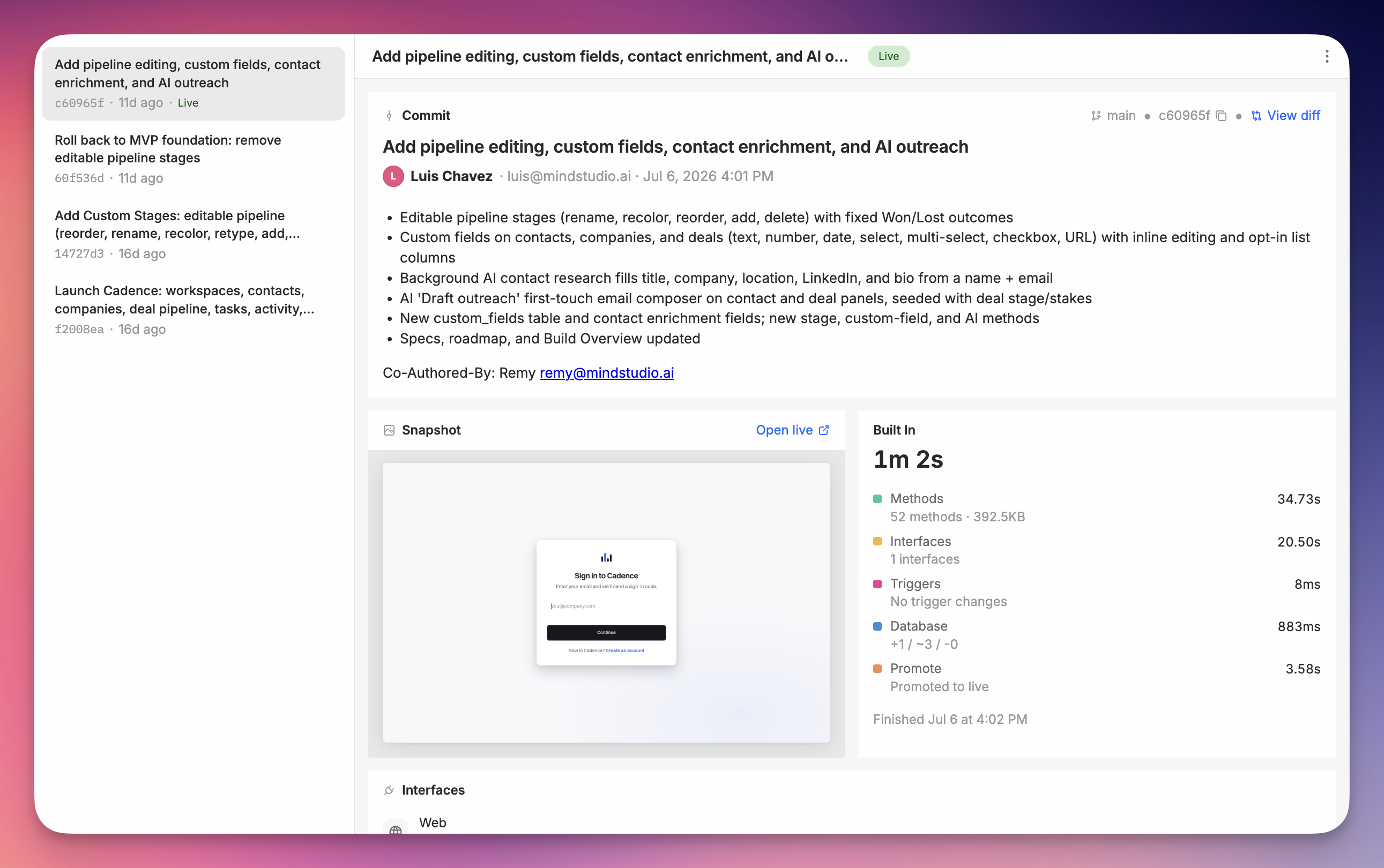Select Launch Cadence commit
The width and height of the screenshot is (1384, 868).
pyautogui.click(x=194, y=310)
